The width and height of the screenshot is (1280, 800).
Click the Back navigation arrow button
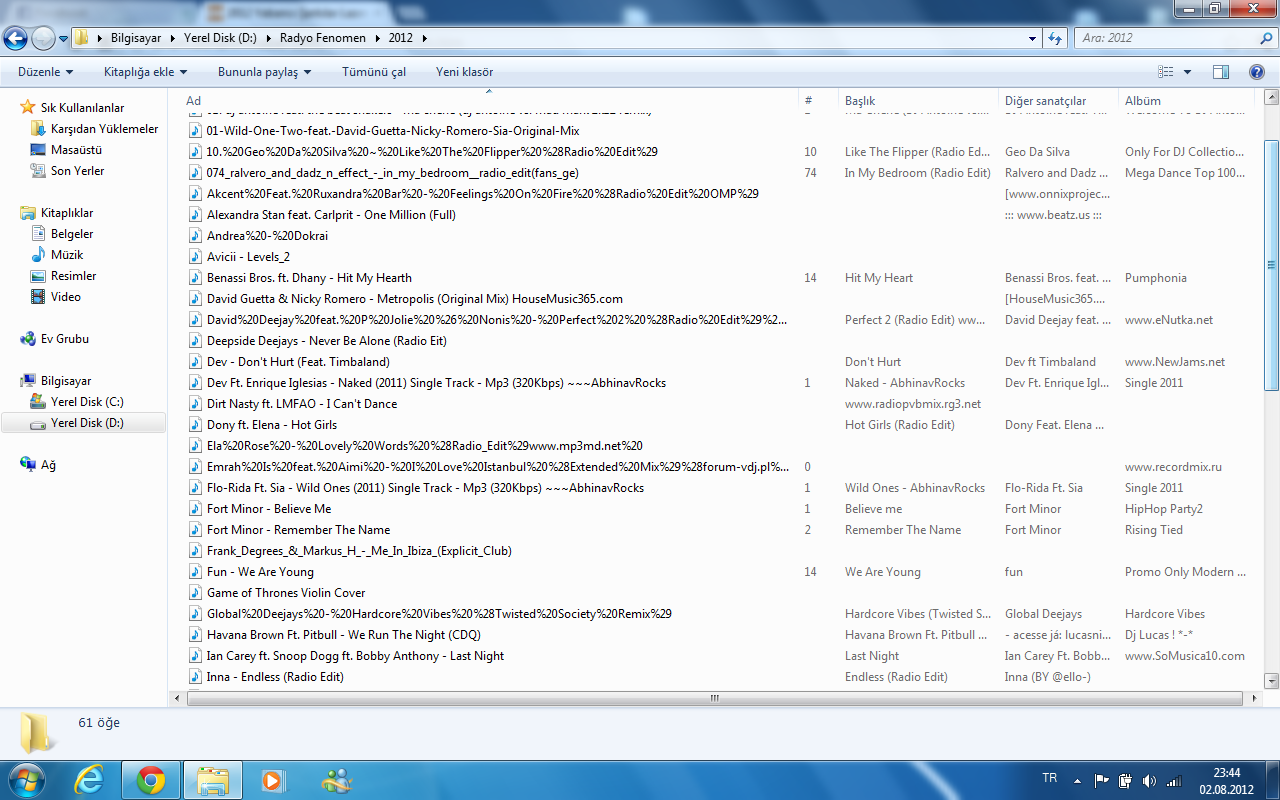tap(16, 38)
